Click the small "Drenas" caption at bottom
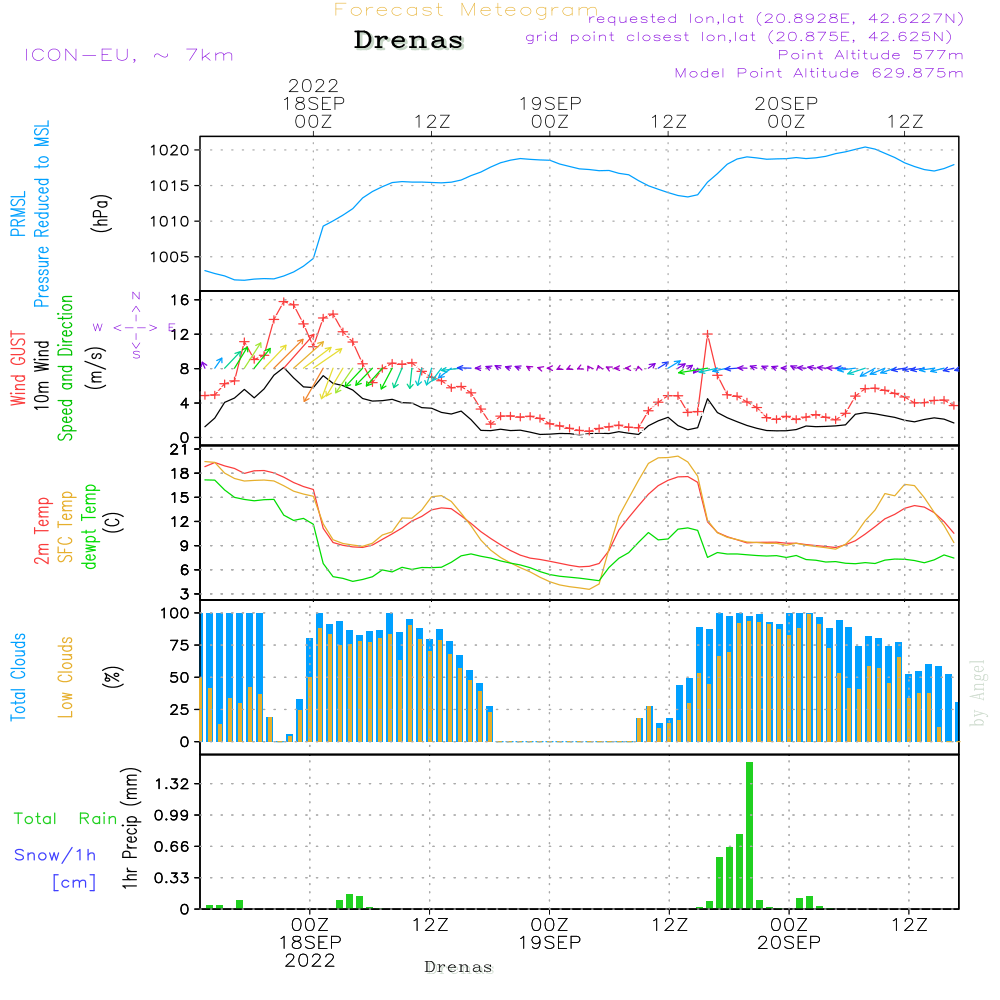The height and width of the screenshot is (1000, 1000). (458, 967)
